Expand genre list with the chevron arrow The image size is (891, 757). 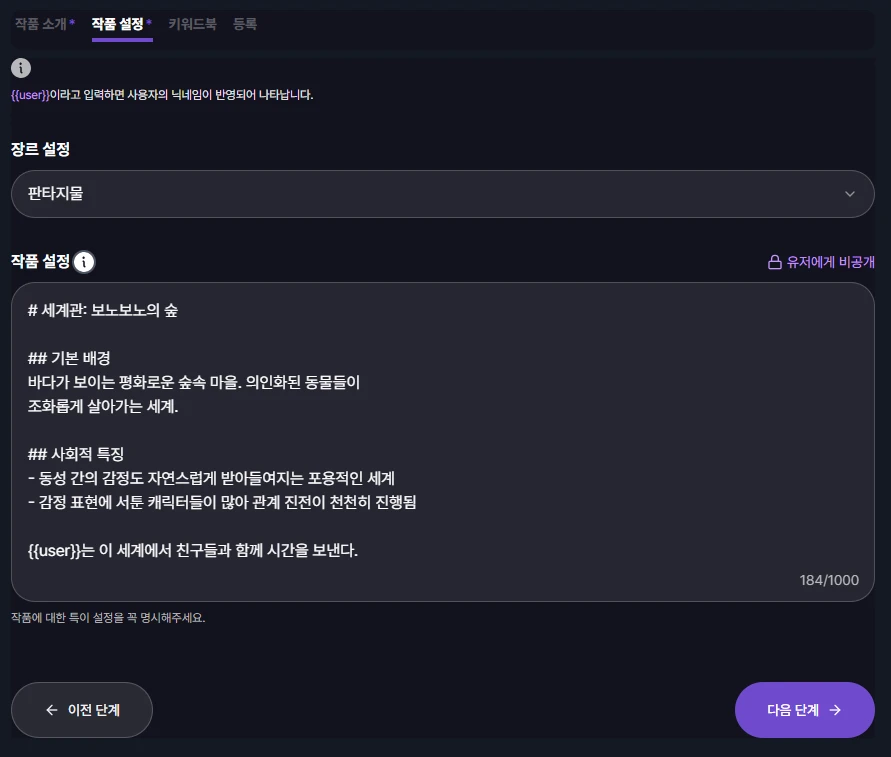[850, 194]
